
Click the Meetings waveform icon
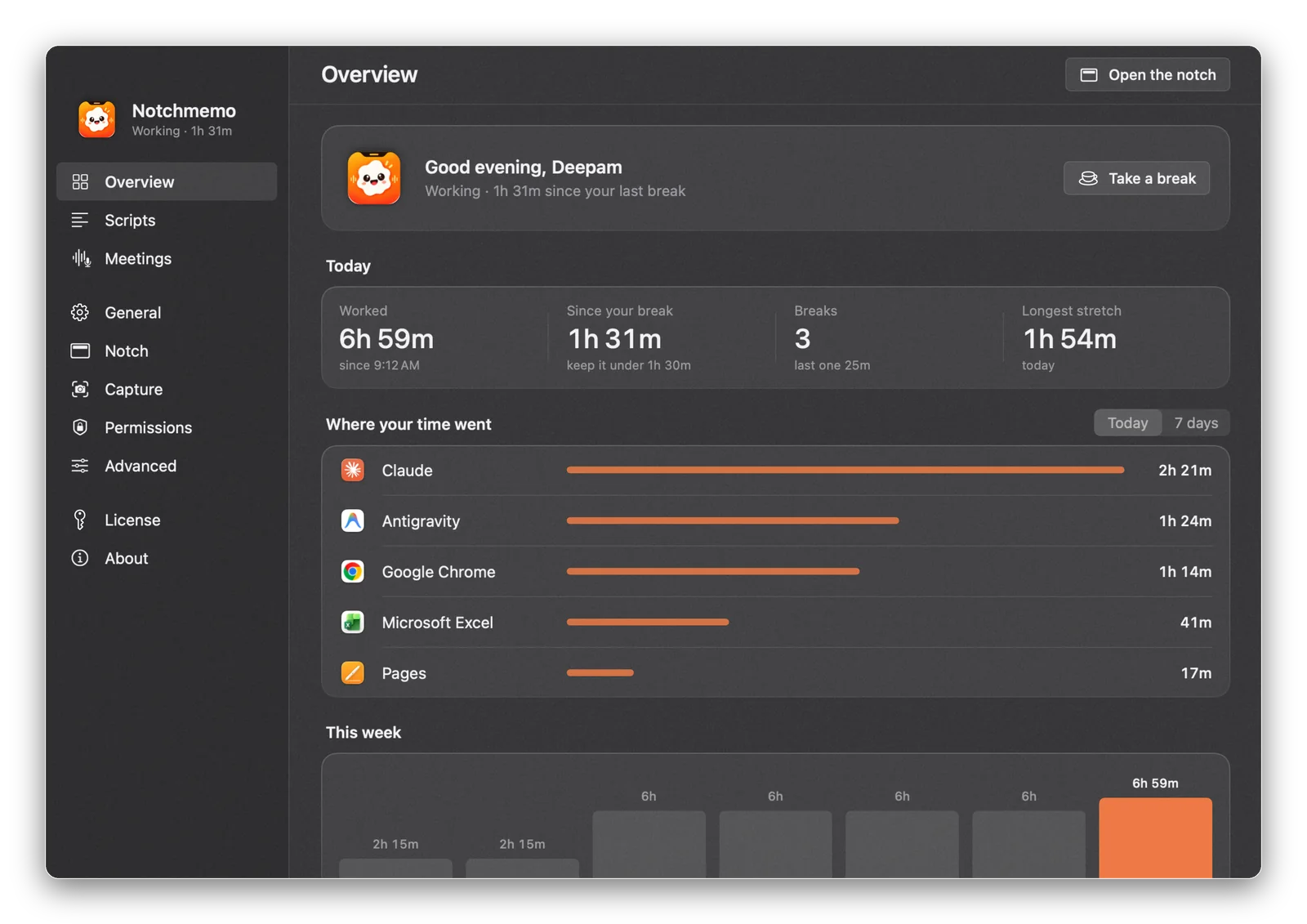(x=81, y=258)
